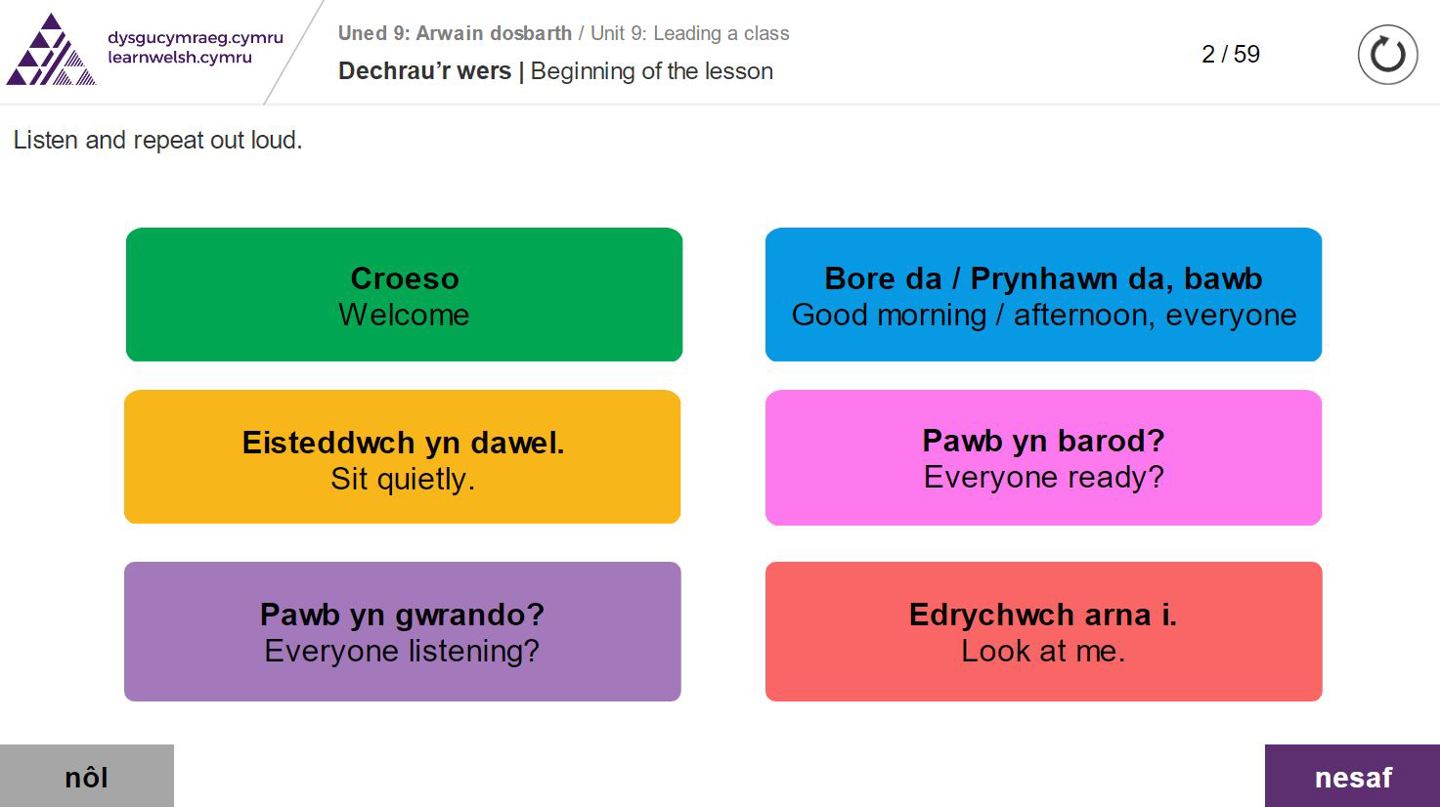Play the yellow Eisteddwch yn dawel card

coord(402,457)
